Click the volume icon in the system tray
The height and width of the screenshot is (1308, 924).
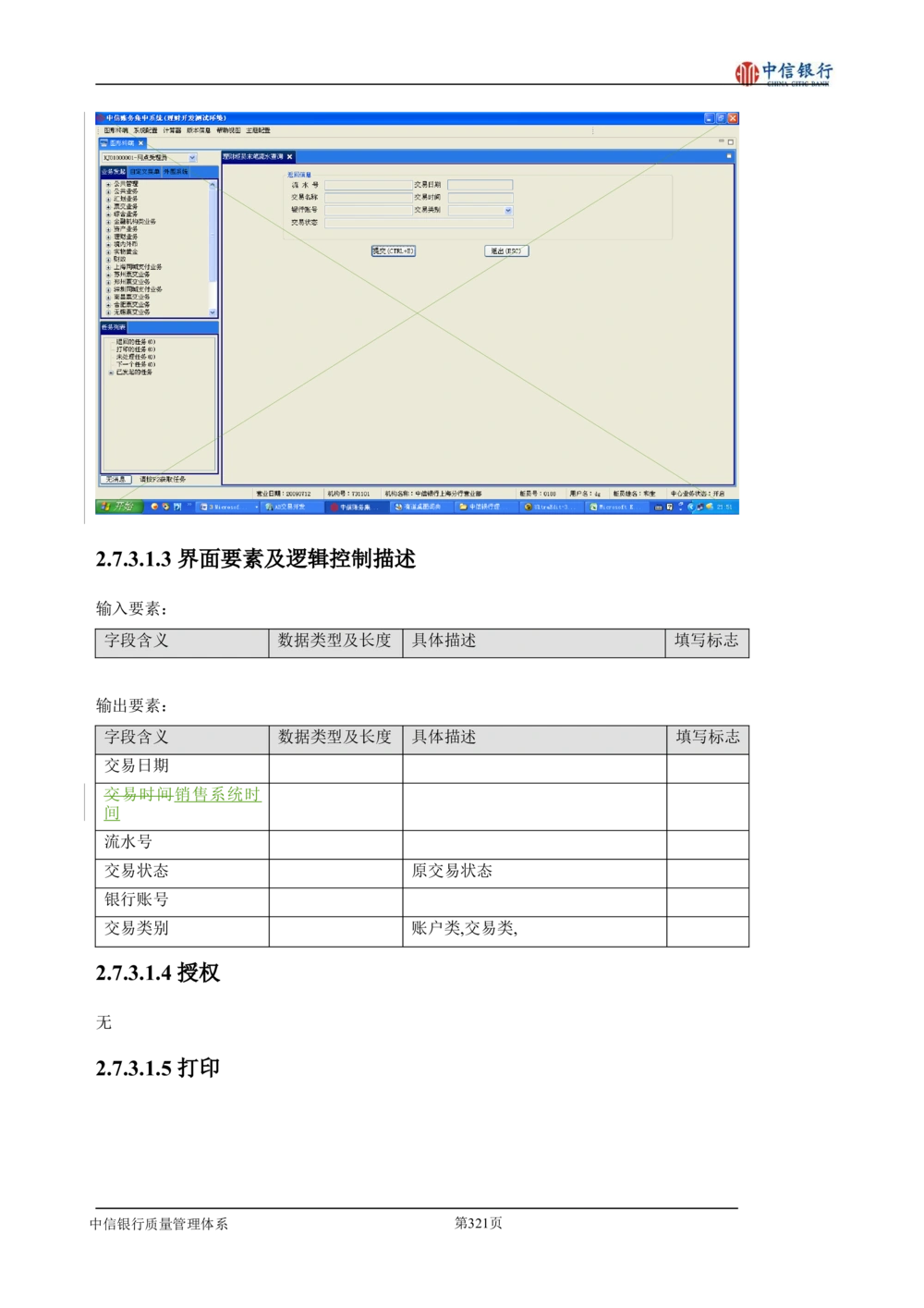[x=709, y=507]
